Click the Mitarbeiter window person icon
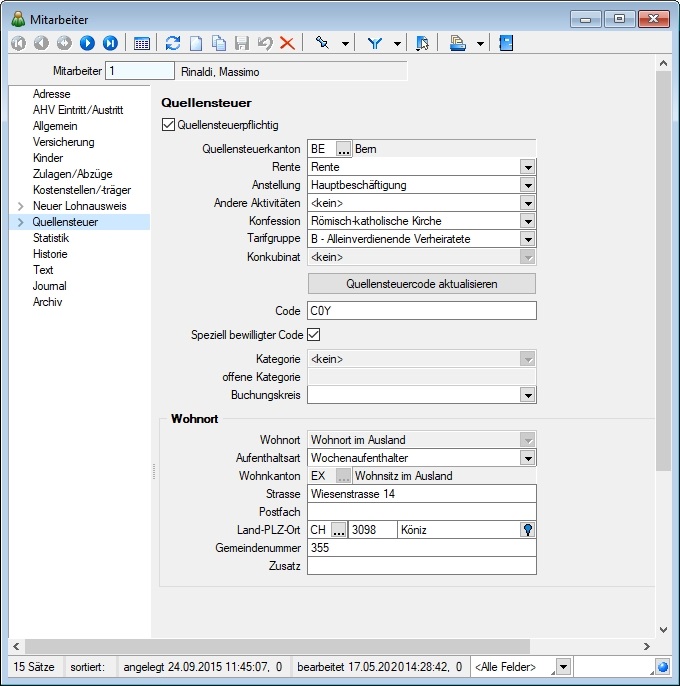Screen dimensions: 680x686 [18, 19]
